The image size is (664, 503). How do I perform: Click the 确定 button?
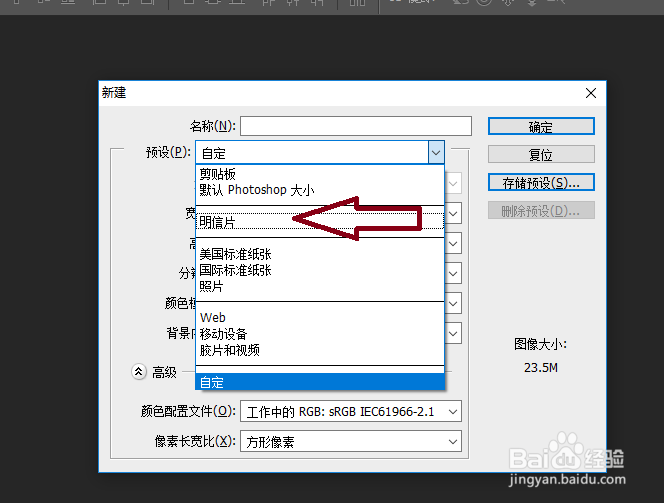pos(541,126)
